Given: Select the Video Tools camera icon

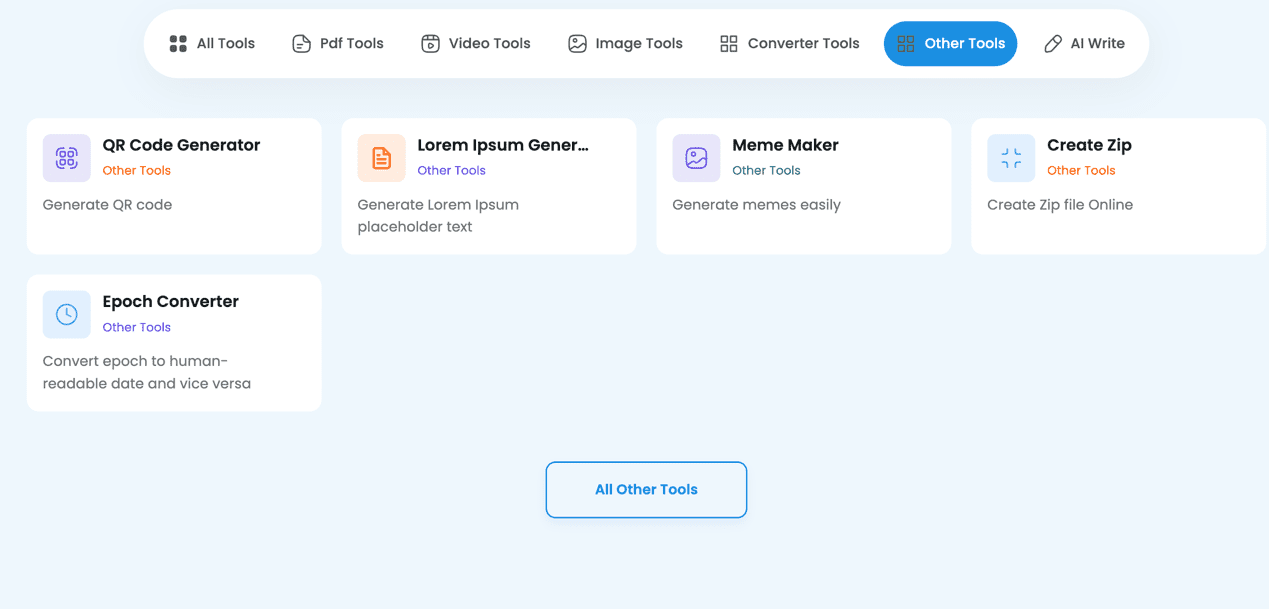Looking at the screenshot, I should [430, 43].
